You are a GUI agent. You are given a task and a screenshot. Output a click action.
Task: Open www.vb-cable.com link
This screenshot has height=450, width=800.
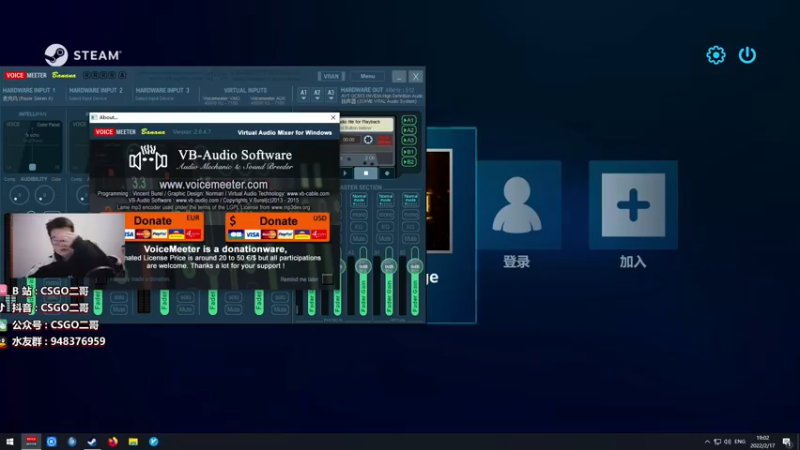click(x=308, y=194)
